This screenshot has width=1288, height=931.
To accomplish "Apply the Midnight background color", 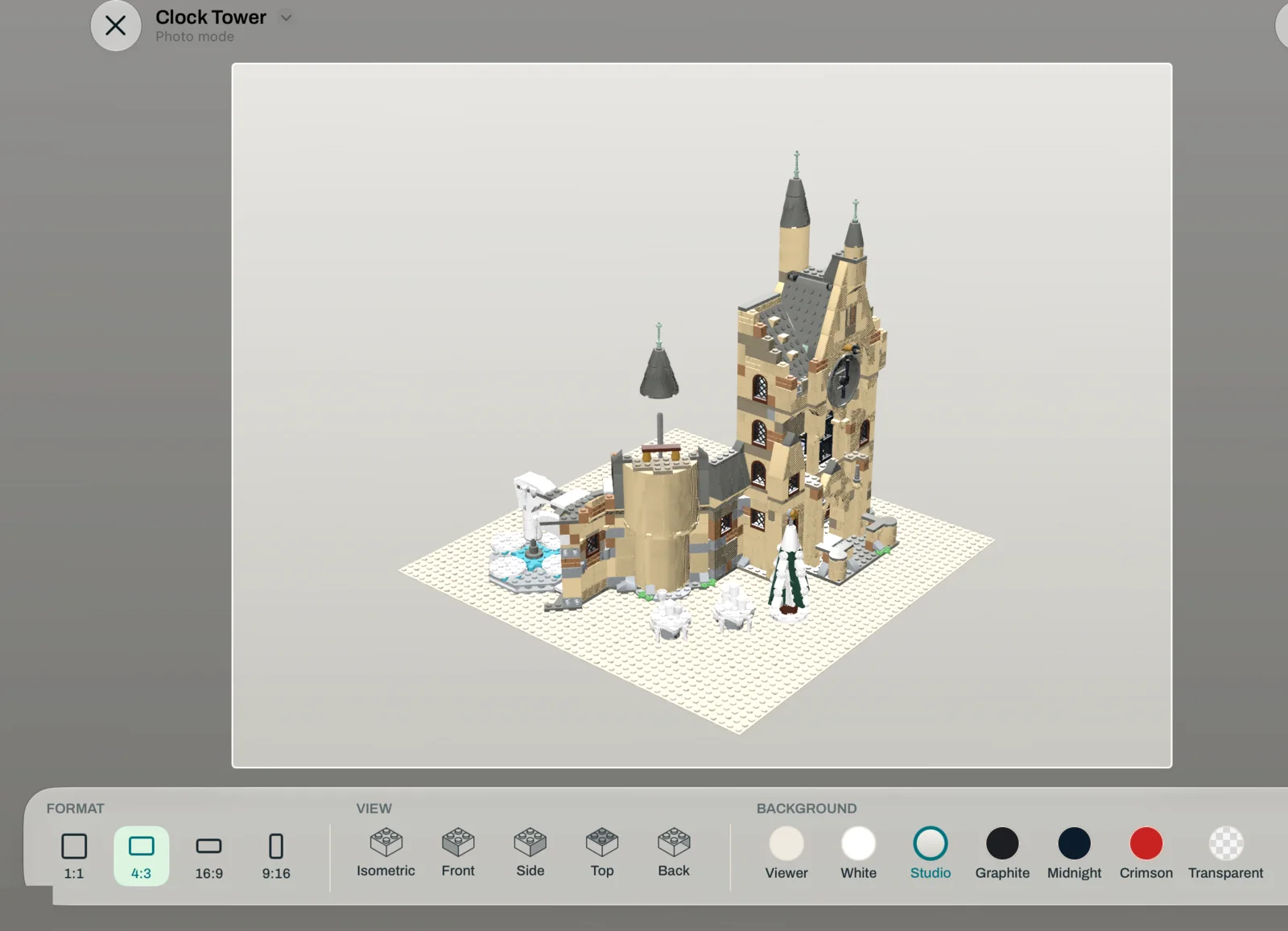I will point(1074,843).
